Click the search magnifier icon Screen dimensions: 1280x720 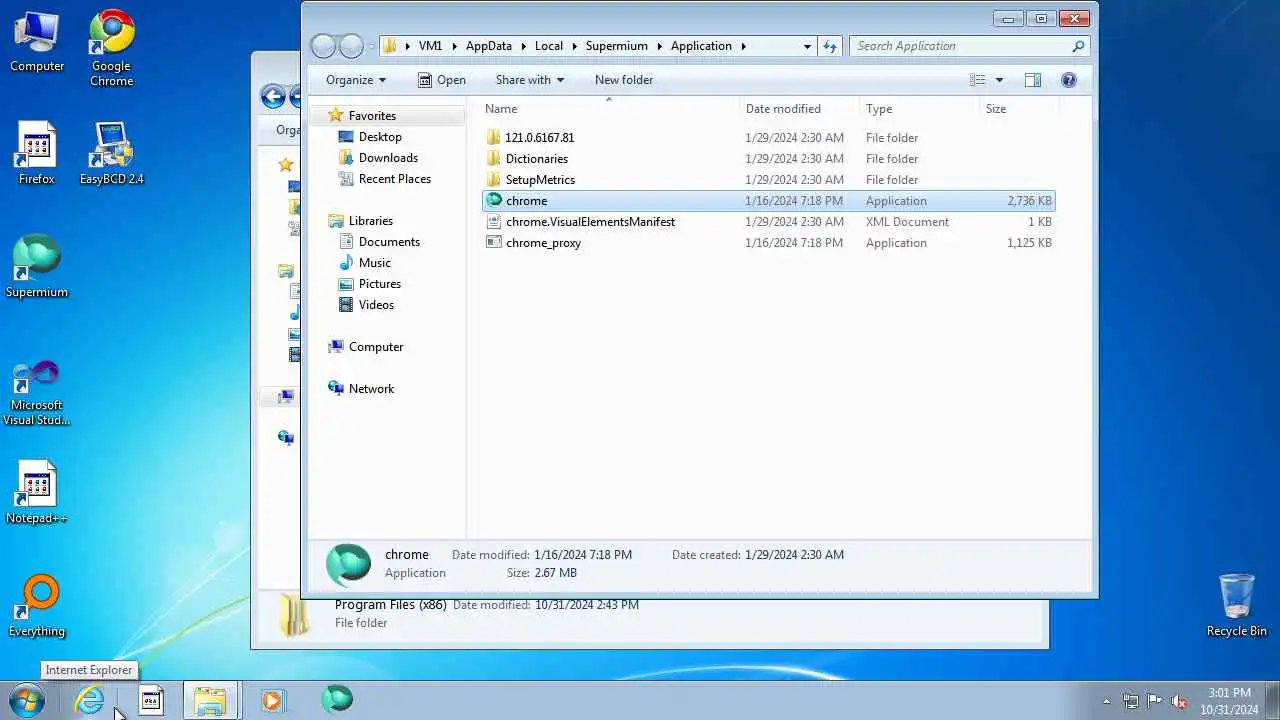tap(1078, 46)
